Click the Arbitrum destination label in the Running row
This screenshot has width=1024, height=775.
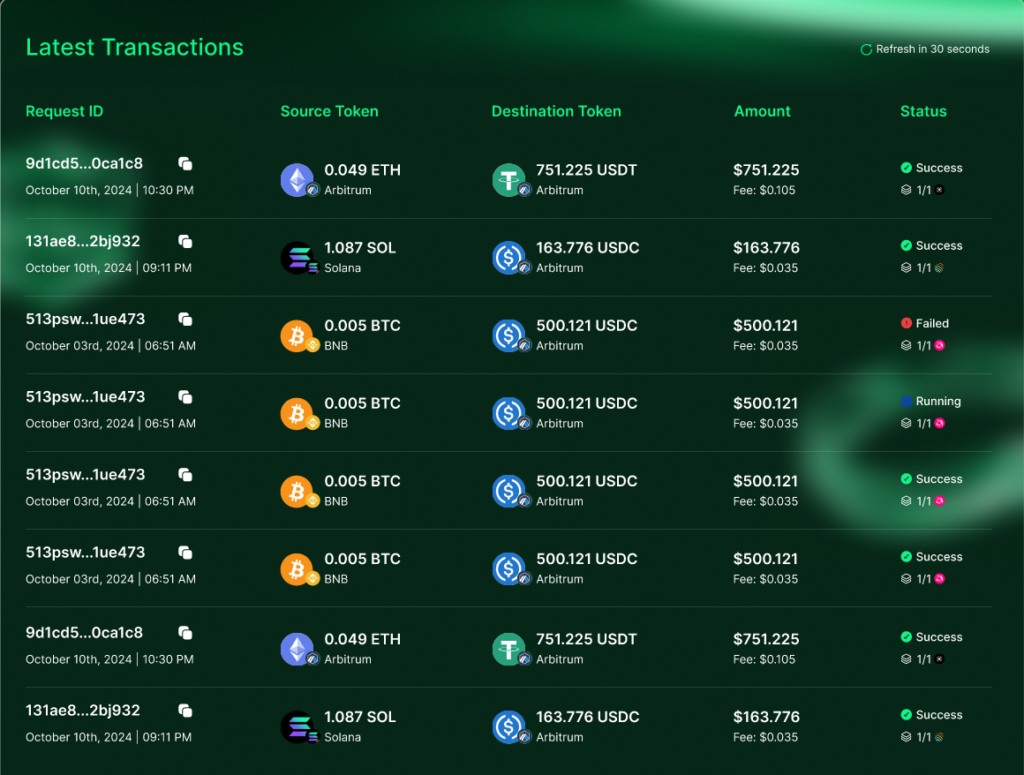tap(560, 423)
